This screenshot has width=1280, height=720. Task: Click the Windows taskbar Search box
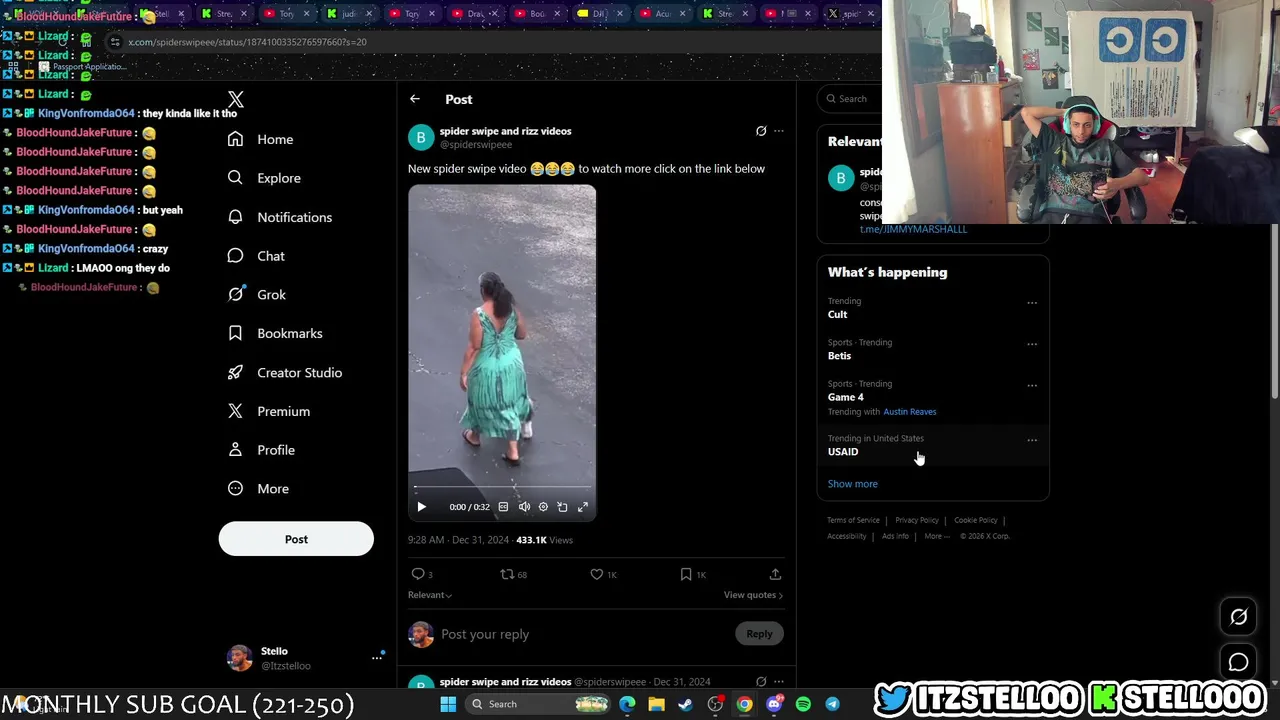[x=540, y=704]
